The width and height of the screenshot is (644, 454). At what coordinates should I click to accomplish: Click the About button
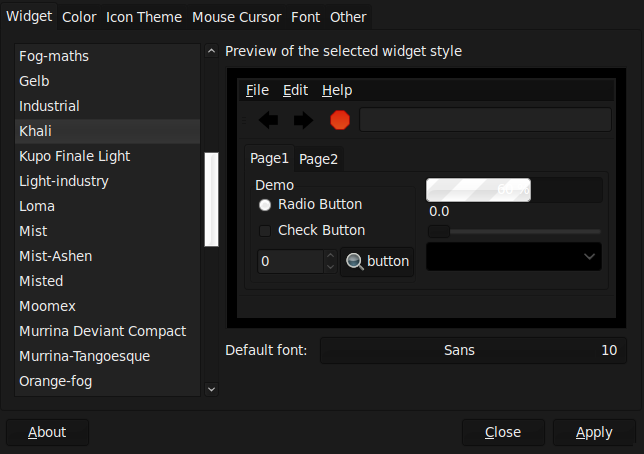(47, 432)
